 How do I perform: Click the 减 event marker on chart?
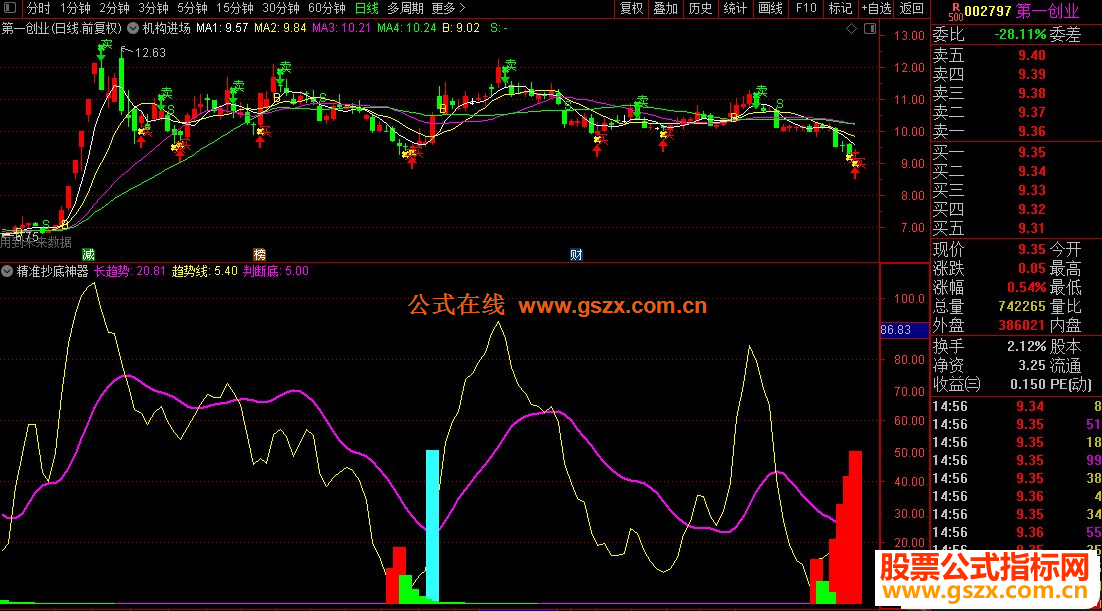tap(88, 255)
